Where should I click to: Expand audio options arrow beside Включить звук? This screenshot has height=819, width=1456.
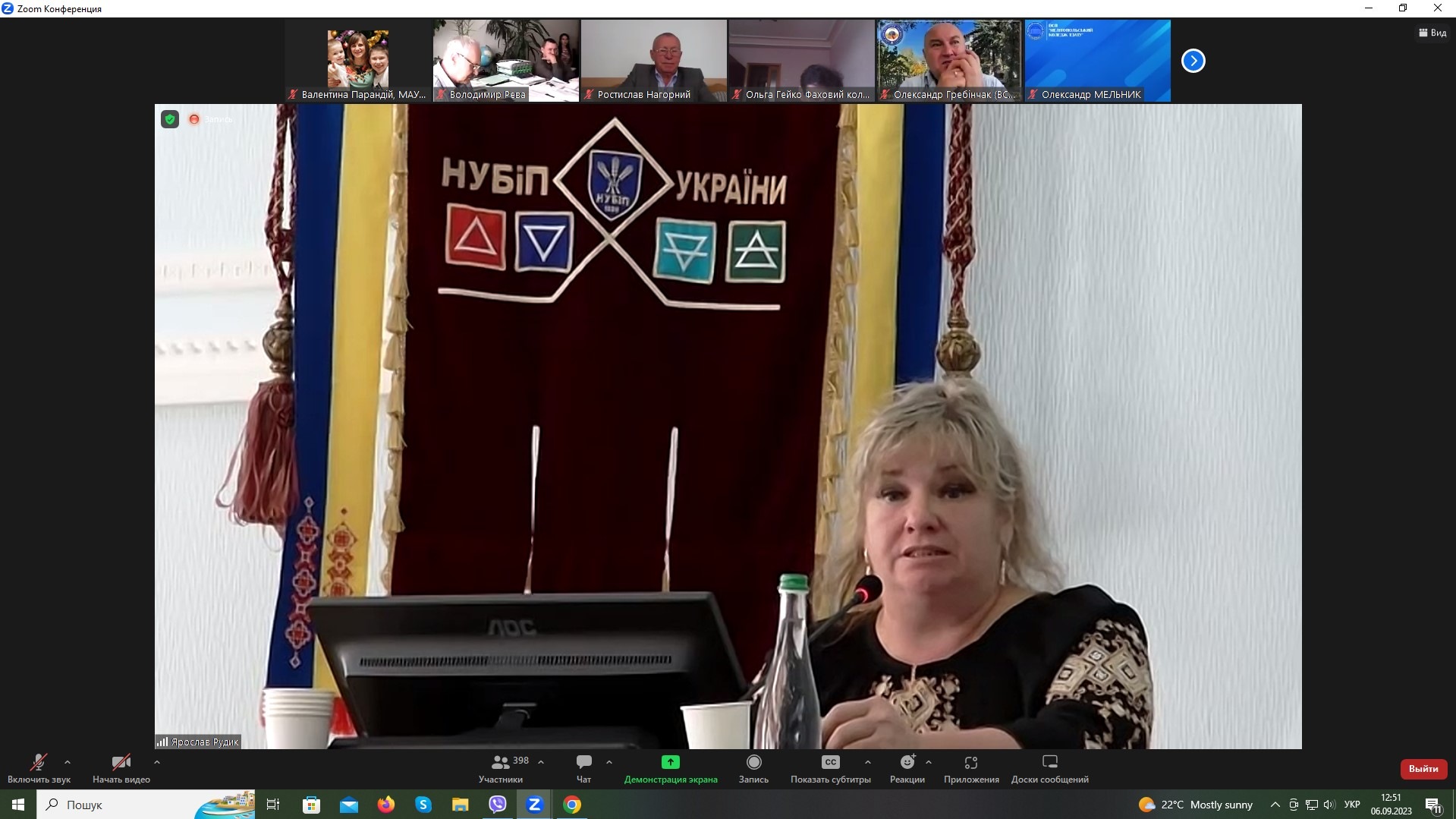tap(68, 762)
